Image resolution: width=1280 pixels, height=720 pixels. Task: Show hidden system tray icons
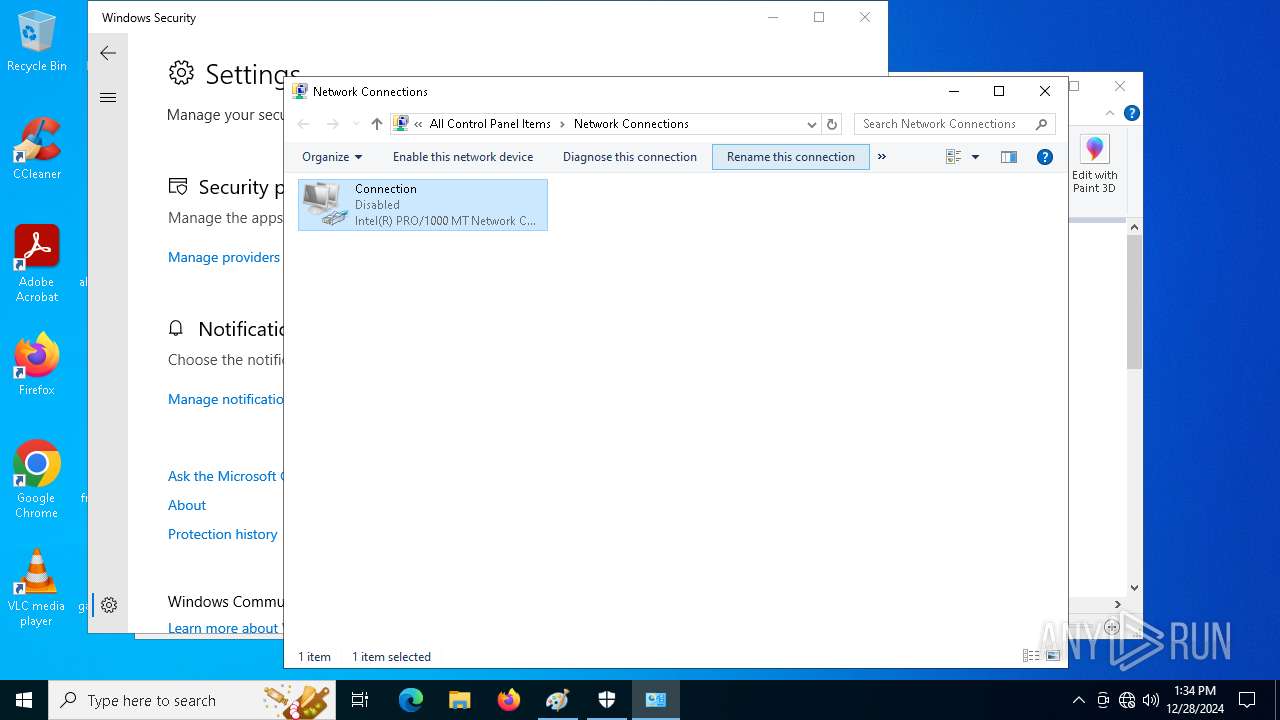click(x=1078, y=700)
